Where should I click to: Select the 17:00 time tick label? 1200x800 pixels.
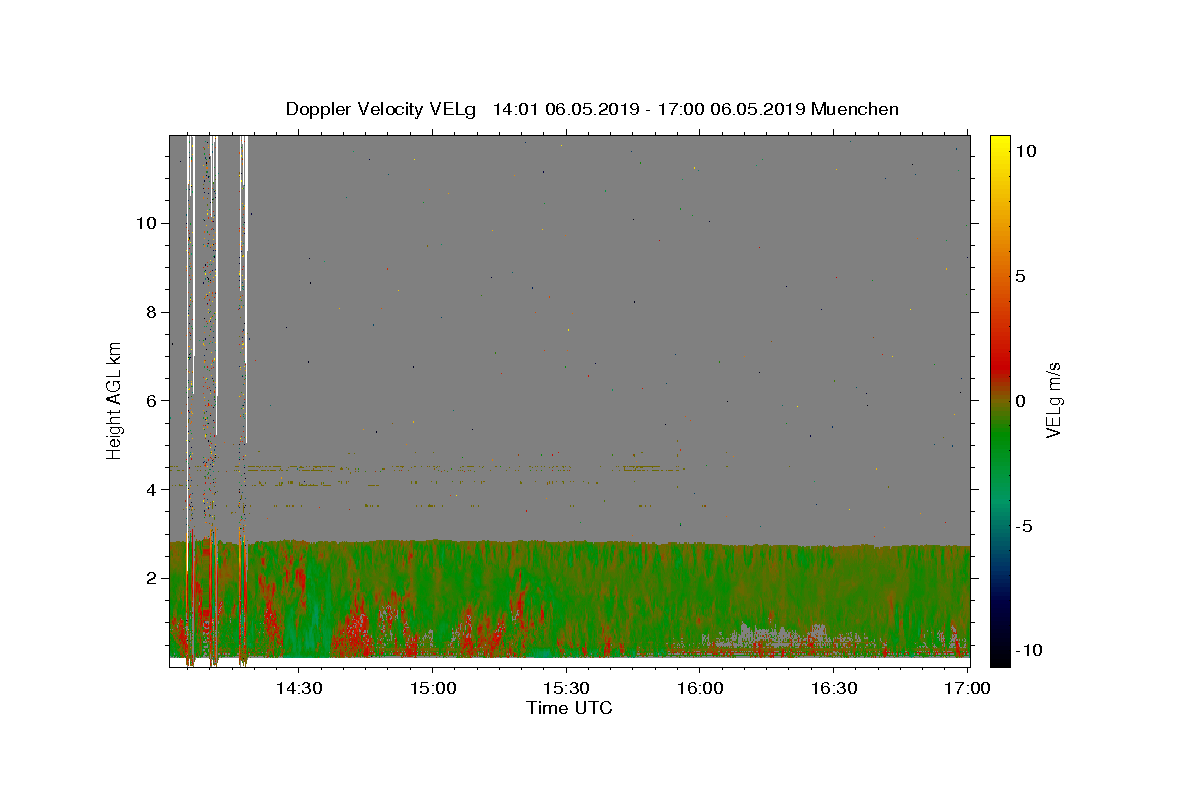968,688
